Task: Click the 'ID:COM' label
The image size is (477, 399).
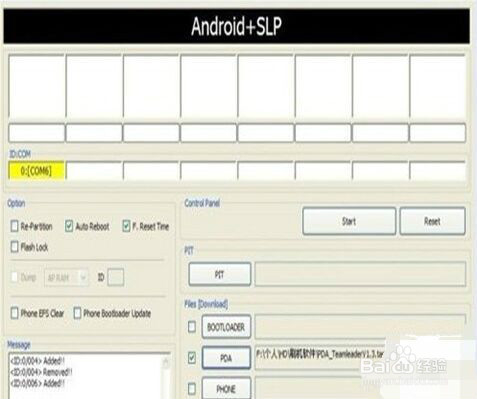Action: pos(20,154)
